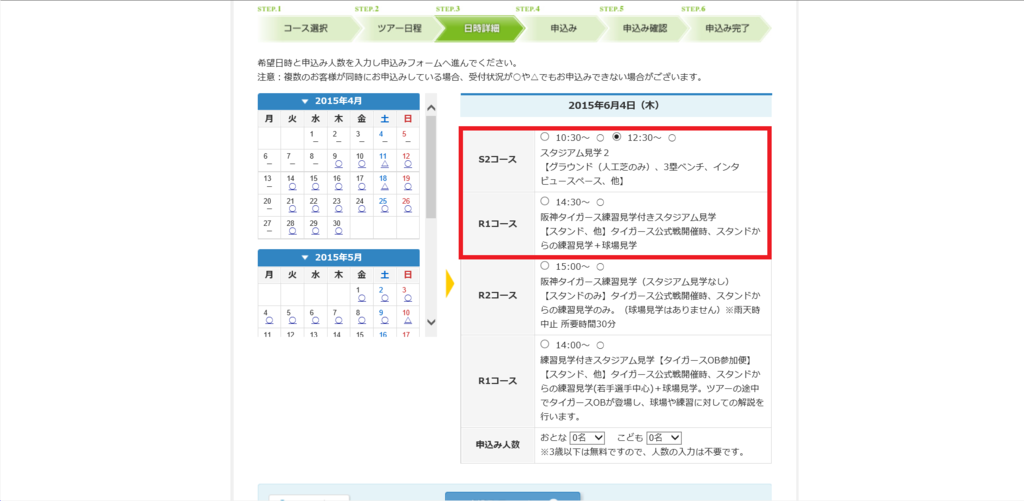The width and height of the screenshot is (1024, 501).
Task: Click the May 1 availability circle
Action: [x=361, y=298]
